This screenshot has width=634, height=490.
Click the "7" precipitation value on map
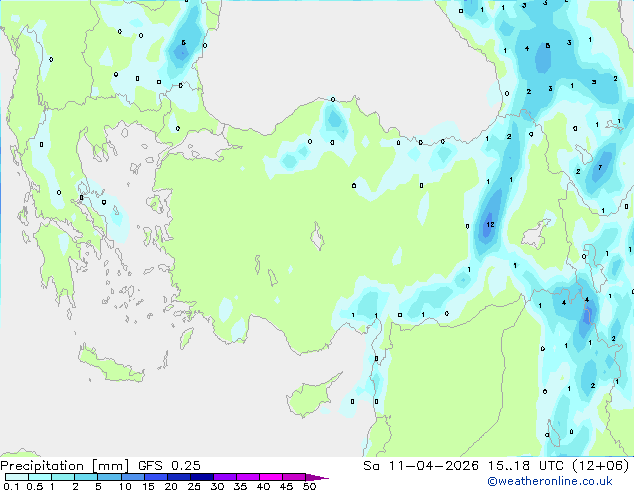pos(600,167)
